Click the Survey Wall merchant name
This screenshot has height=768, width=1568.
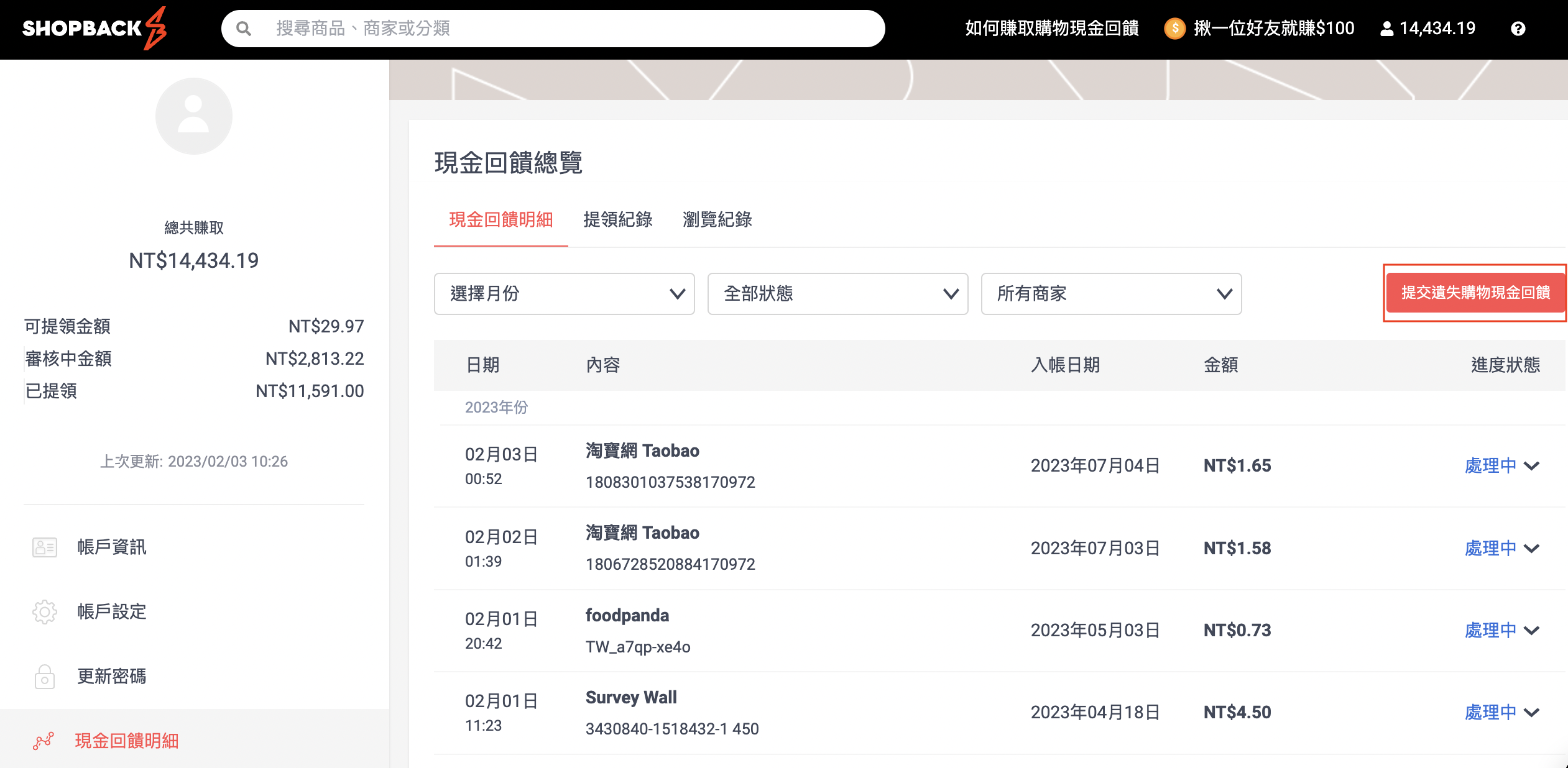click(x=631, y=698)
